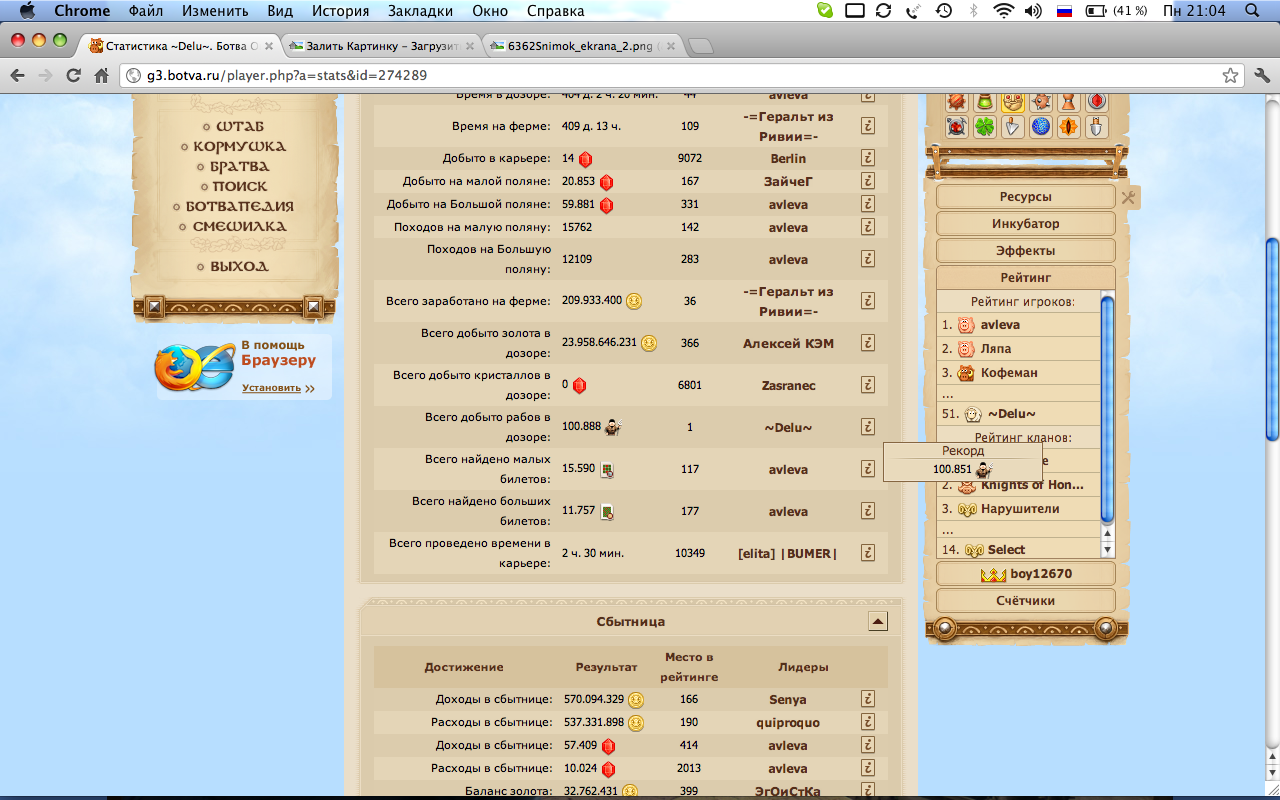Open Chrome wrench menu
Image resolution: width=1280 pixels, height=800 pixels.
pos(1262,75)
